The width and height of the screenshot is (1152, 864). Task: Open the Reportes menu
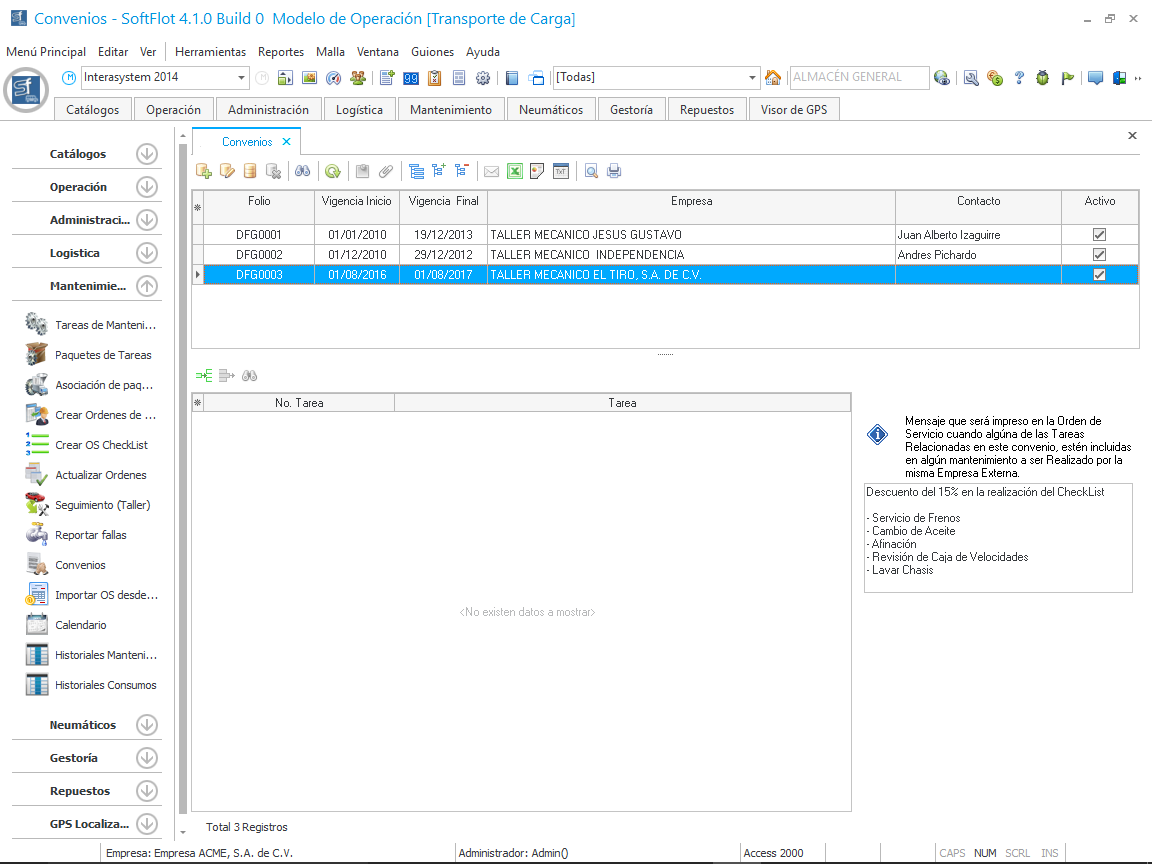[280, 52]
